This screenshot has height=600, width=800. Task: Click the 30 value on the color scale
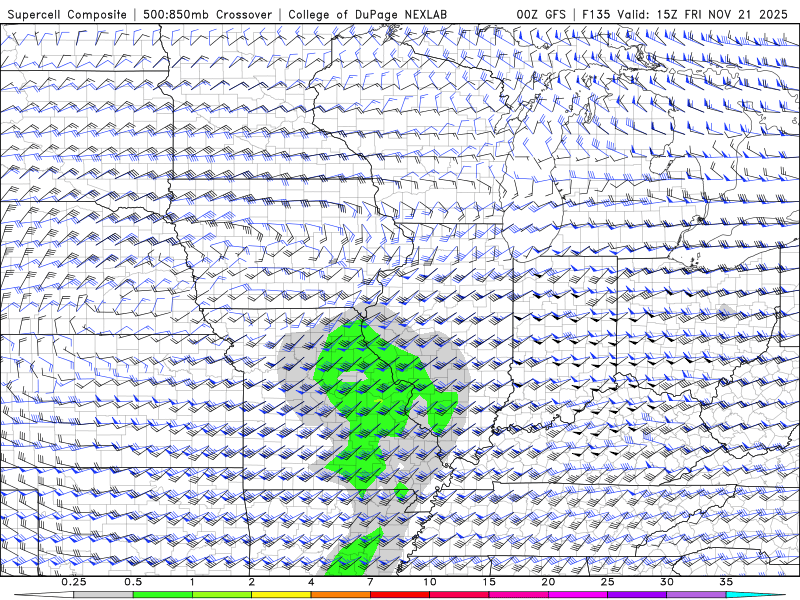point(667,582)
